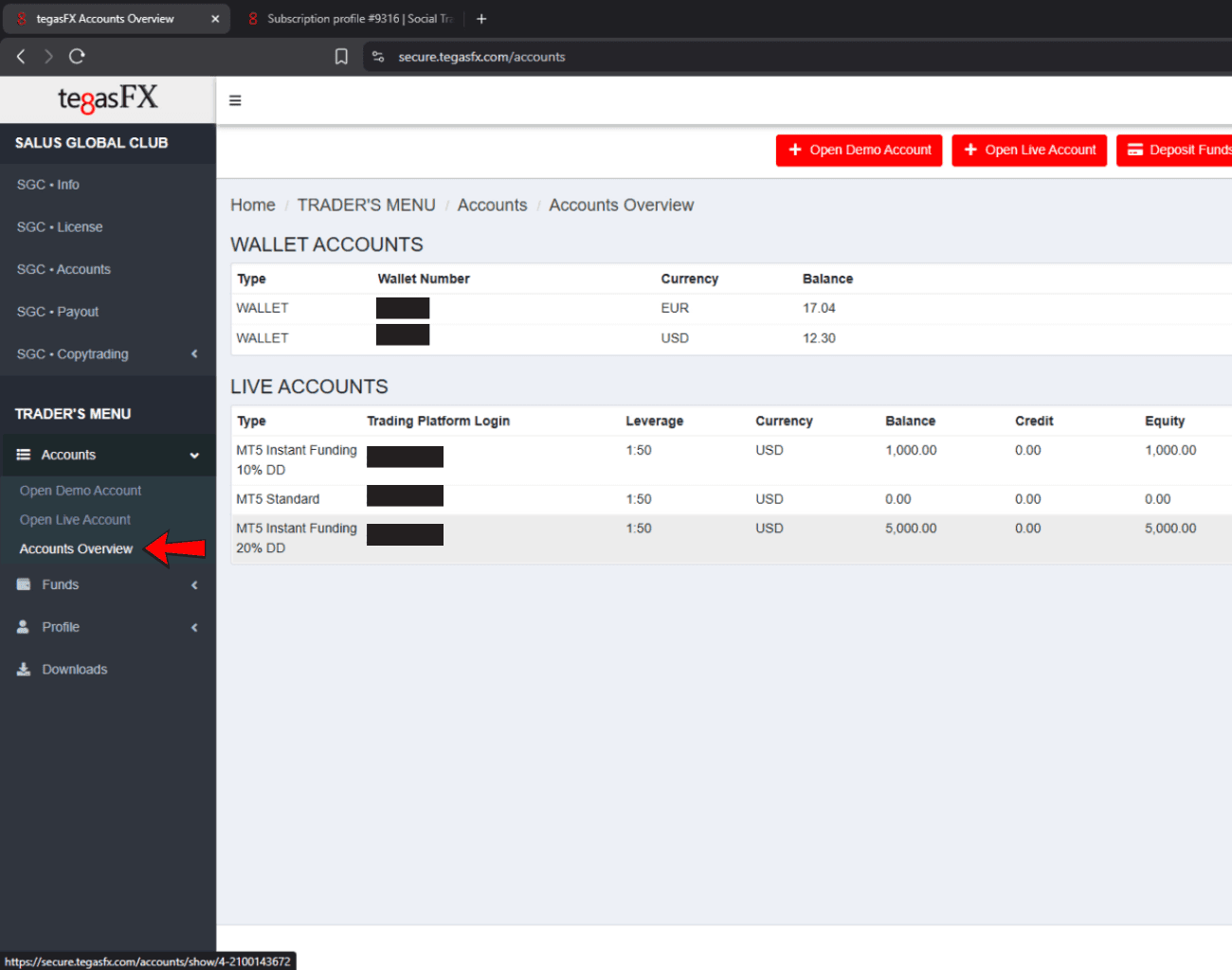Screen dimensions: 1232x970
Task: Click the Equity column header
Action: [1165, 422]
